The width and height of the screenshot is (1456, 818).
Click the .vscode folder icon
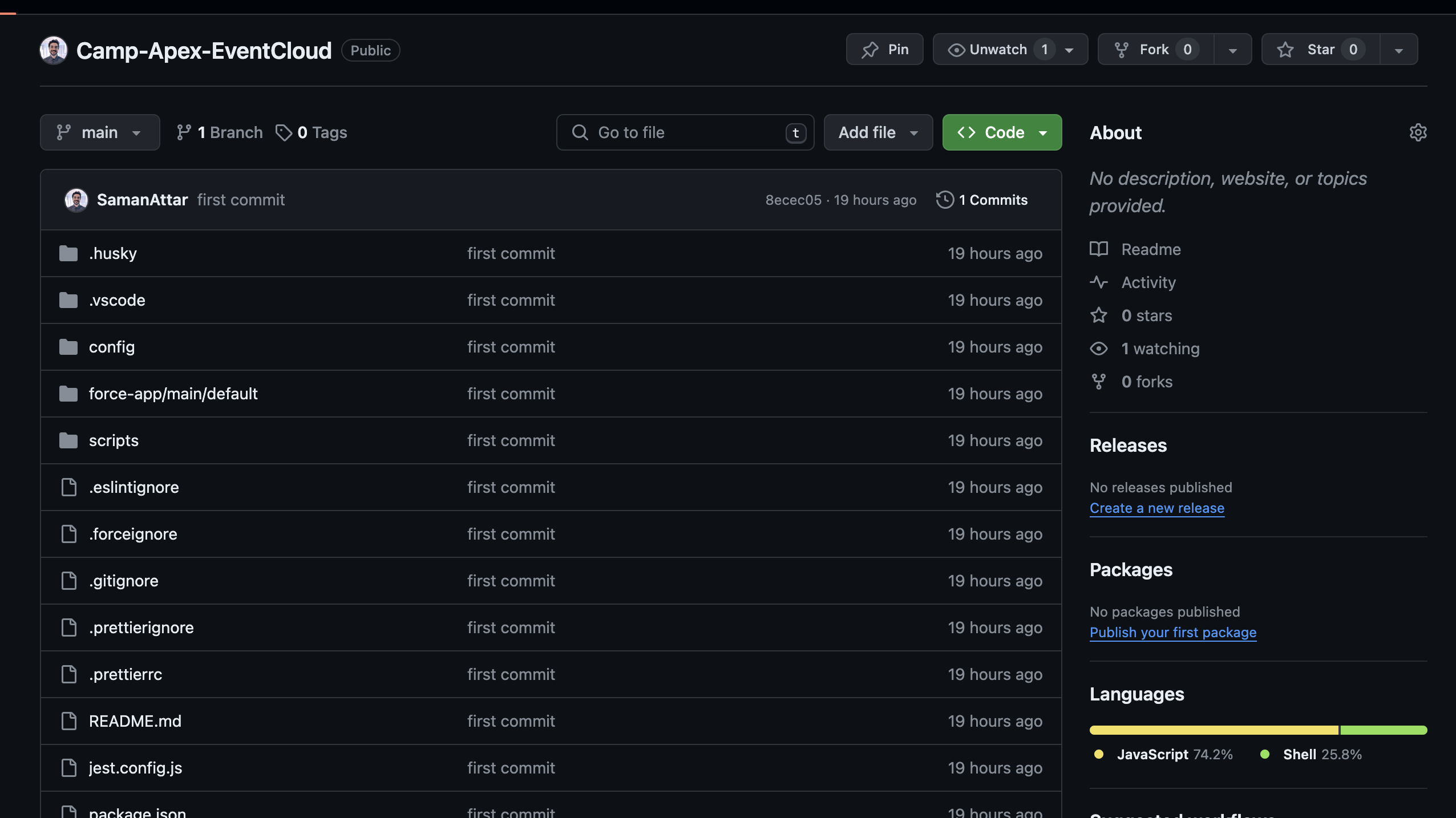coord(68,300)
